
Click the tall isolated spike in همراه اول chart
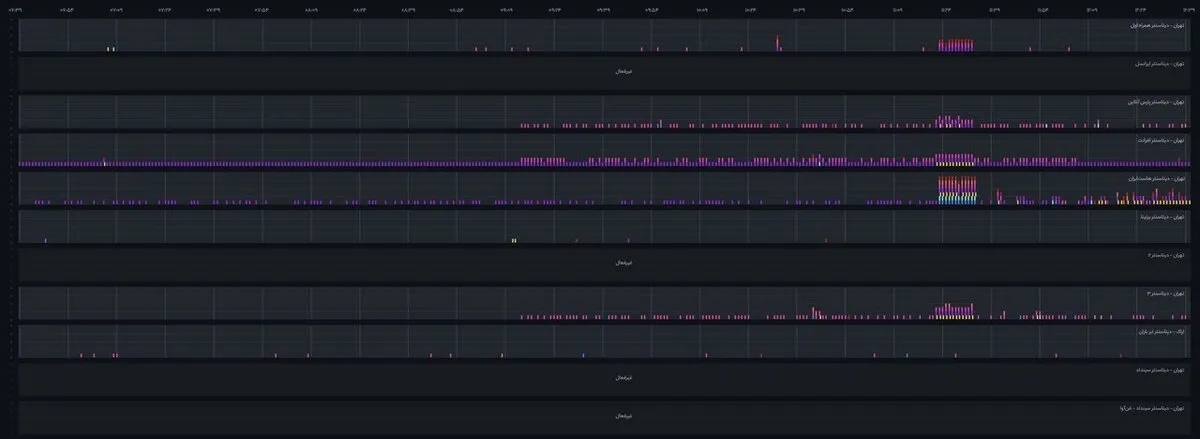pos(778,43)
